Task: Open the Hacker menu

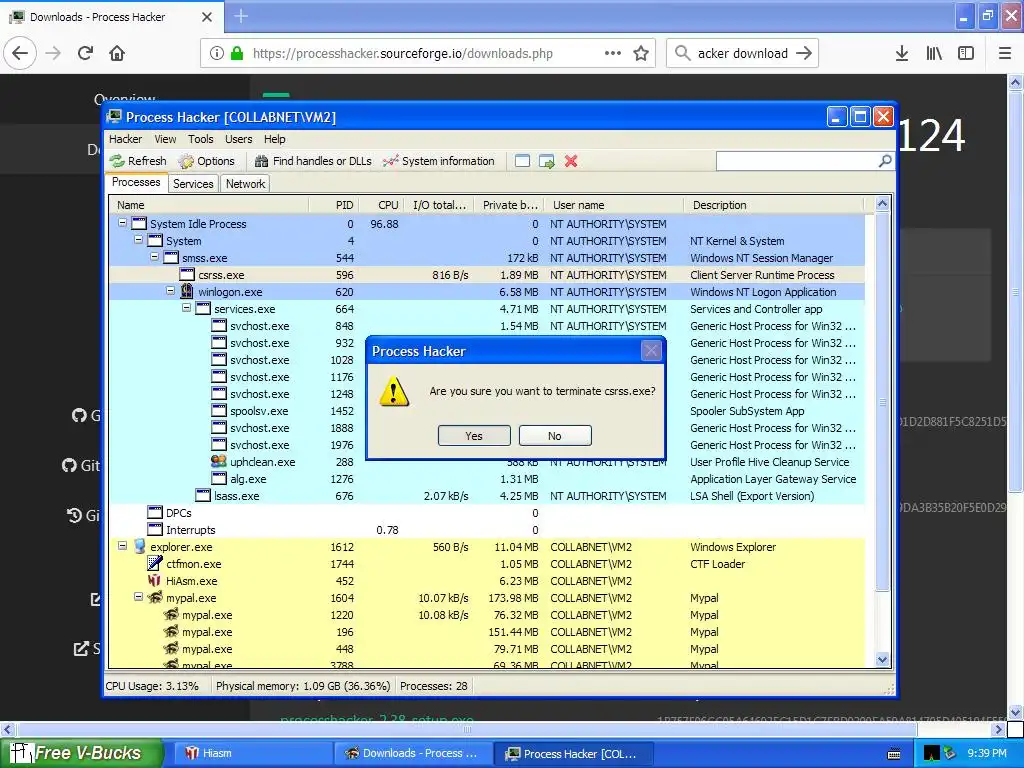Action: (125, 139)
